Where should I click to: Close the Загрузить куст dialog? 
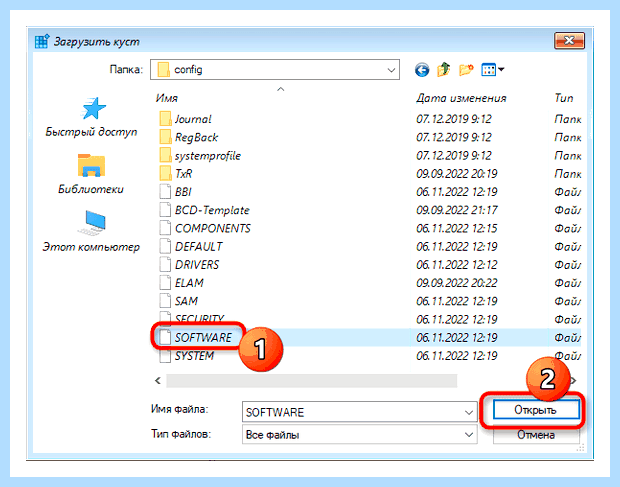(569, 41)
